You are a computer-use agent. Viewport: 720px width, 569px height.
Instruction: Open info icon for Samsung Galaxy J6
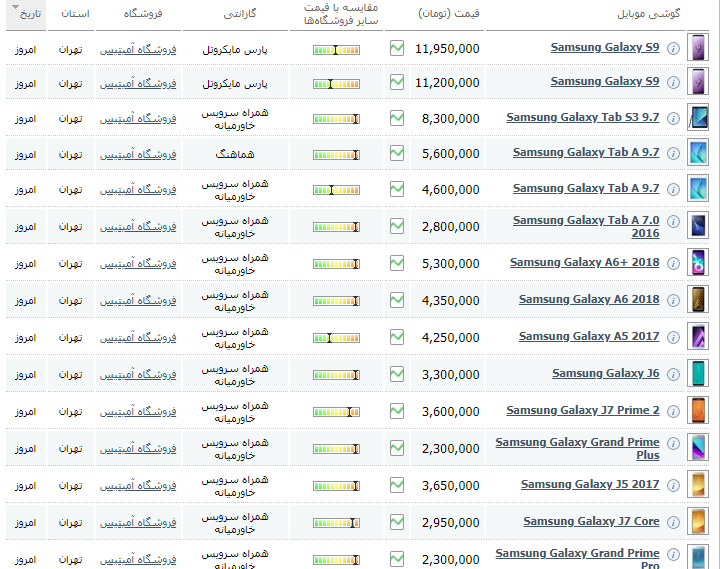pyautogui.click(x=674, y=374)
